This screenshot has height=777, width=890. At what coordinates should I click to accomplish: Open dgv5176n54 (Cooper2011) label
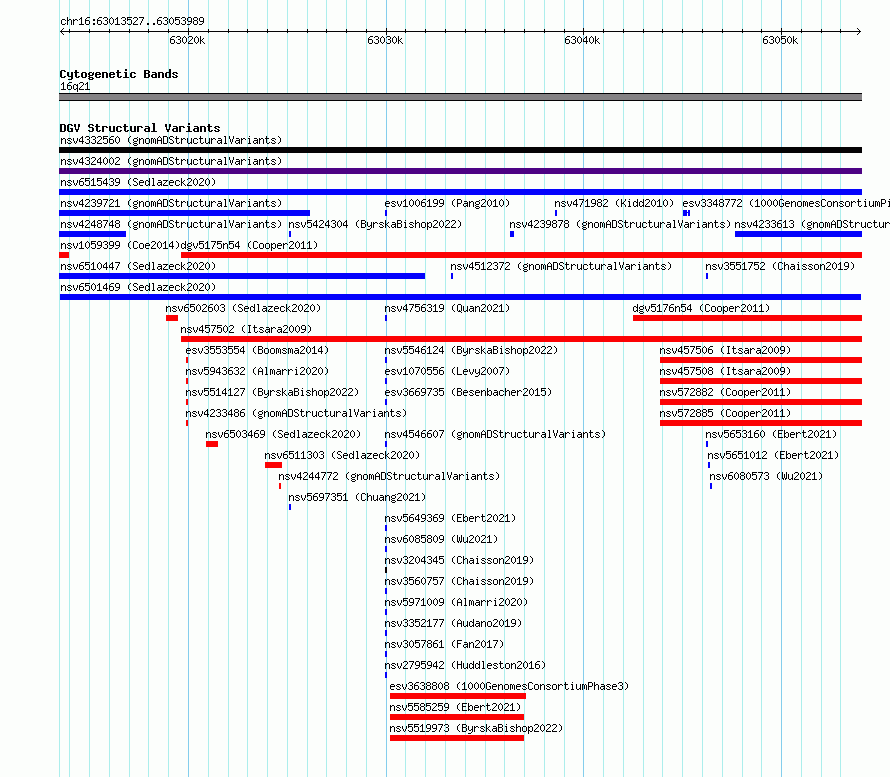[x=701, y=308]
